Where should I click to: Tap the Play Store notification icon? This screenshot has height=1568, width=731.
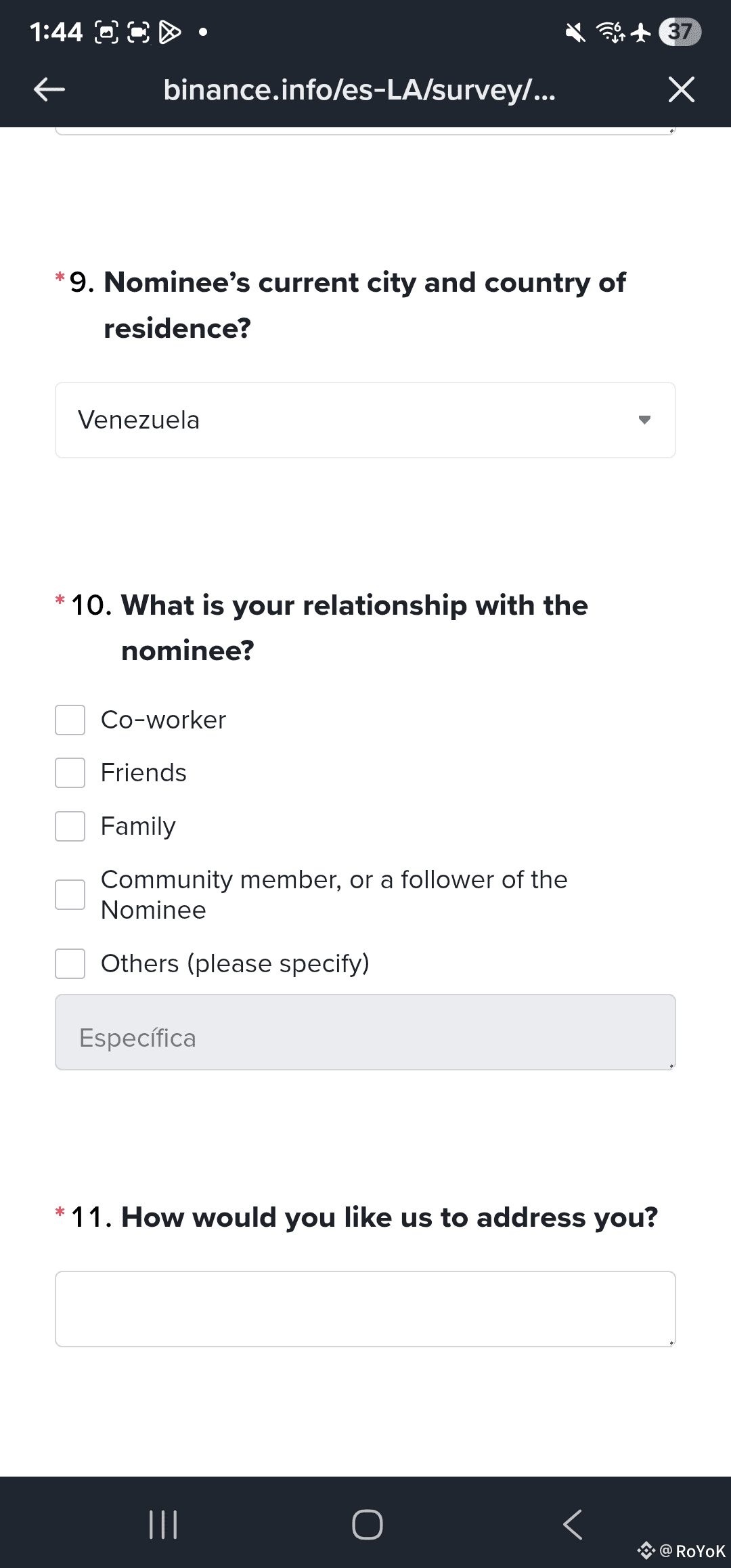(x=169, y=32)
